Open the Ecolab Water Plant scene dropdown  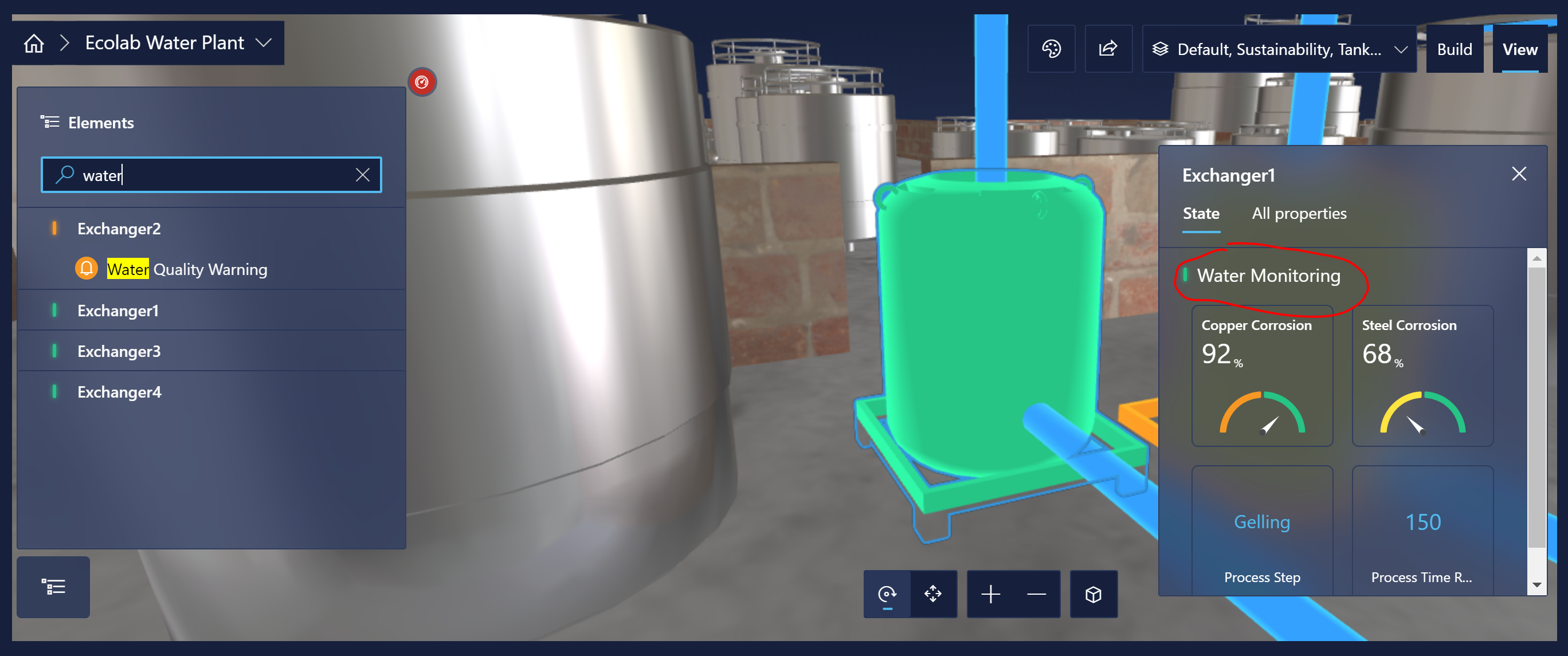(263, 42)
